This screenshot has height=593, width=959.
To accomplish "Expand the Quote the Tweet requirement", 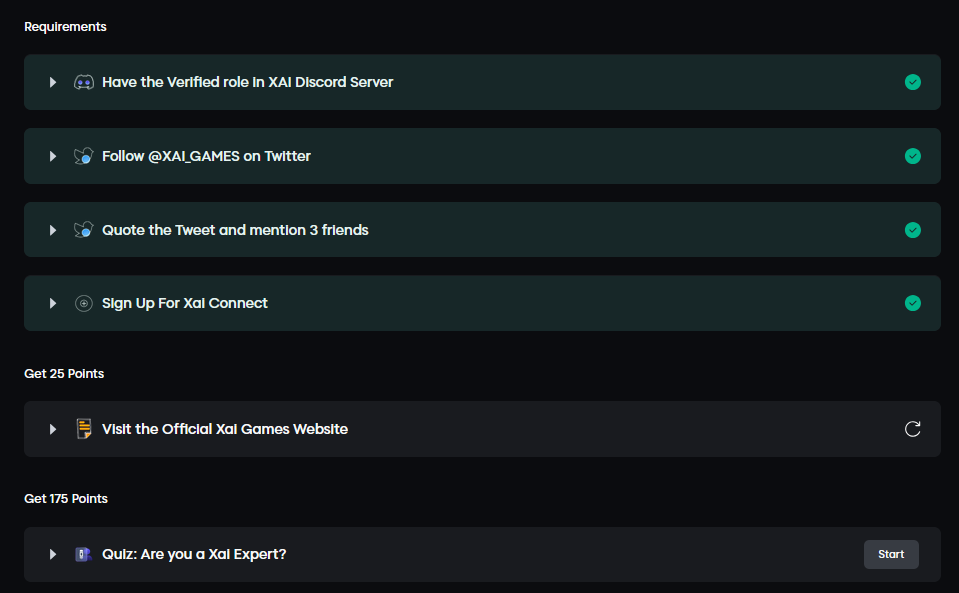I will tap(53, 230).
